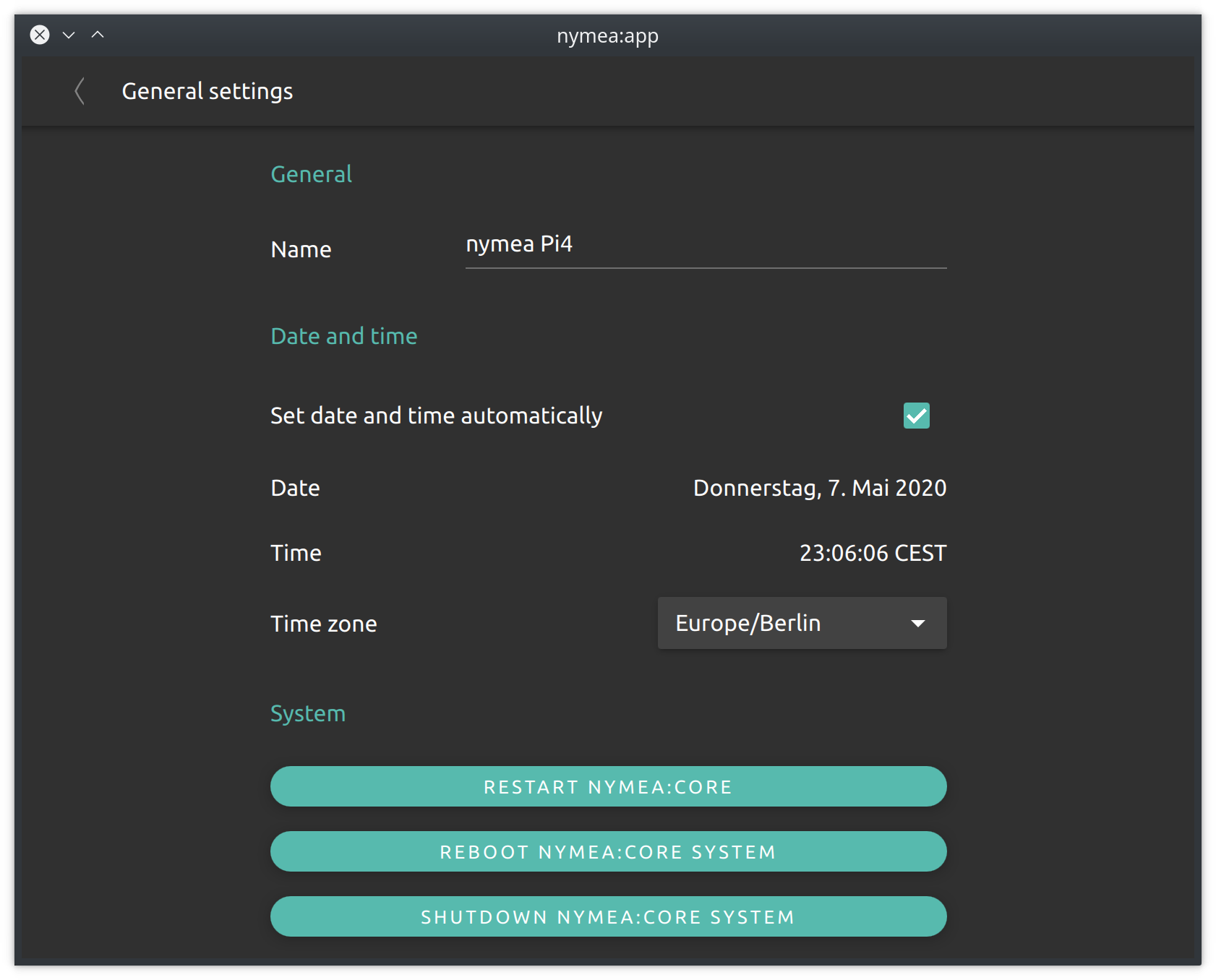Uncheck 'Set date and time automatically'
The image size is (1216, 980).
pyautogui.click(x=916, y=416)
